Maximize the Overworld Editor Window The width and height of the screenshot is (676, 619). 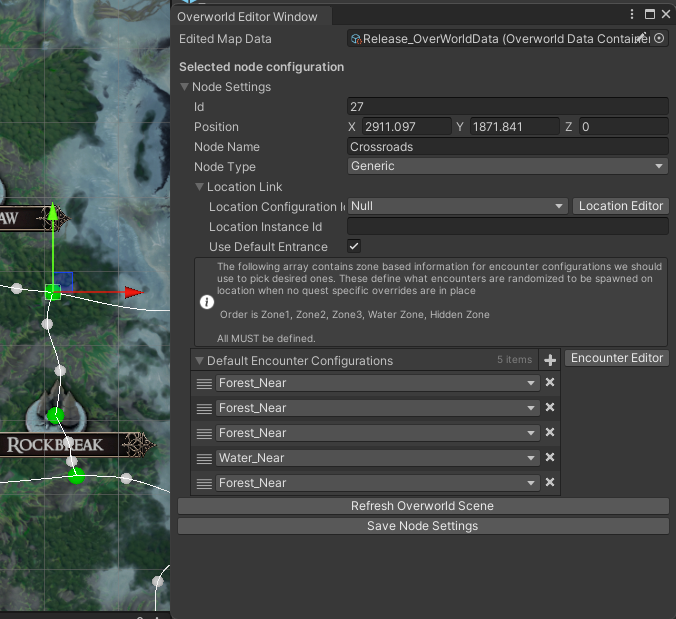pyautogui.click(x=650, y=14)
